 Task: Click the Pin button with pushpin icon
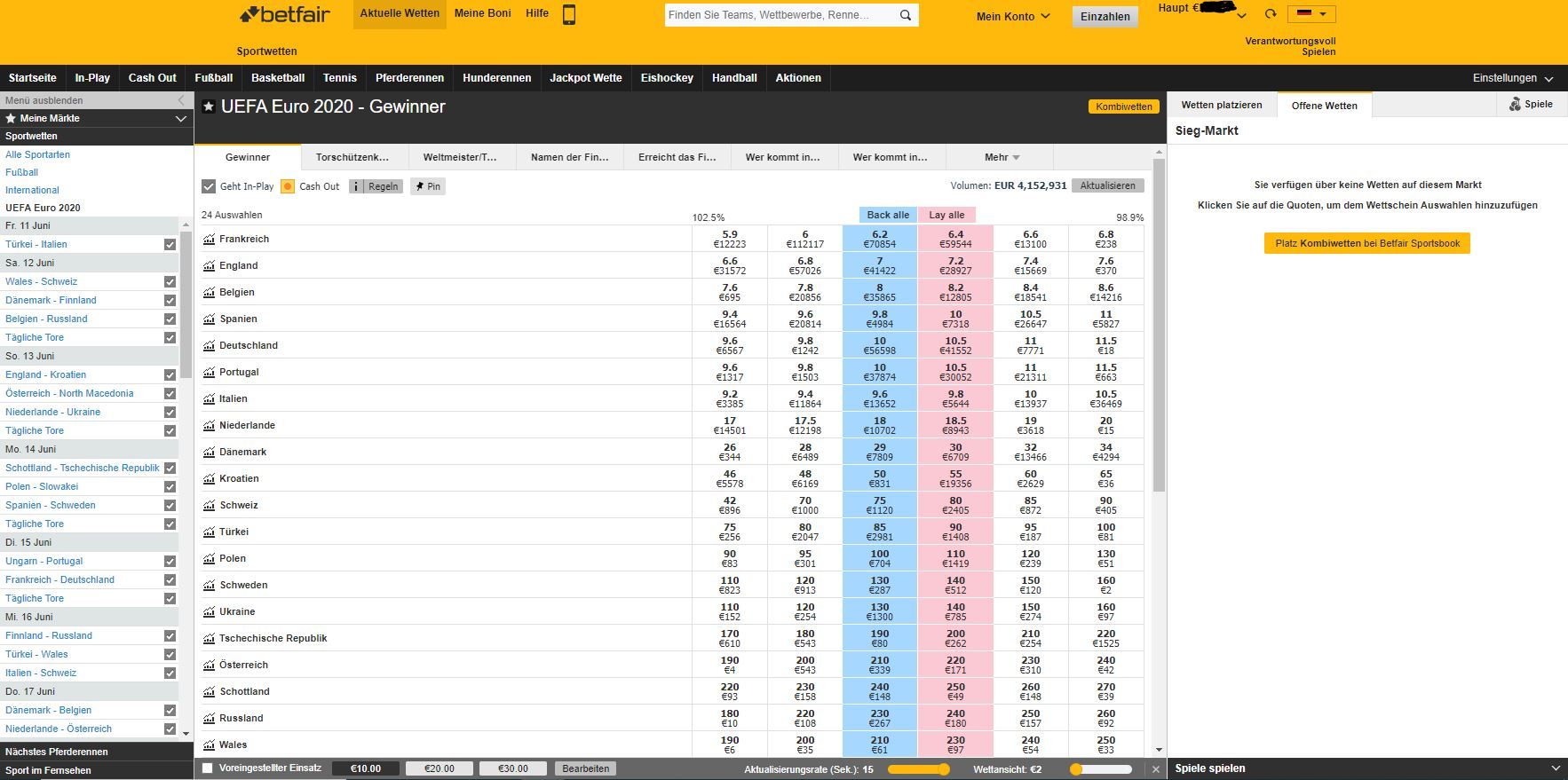[427, 186]
